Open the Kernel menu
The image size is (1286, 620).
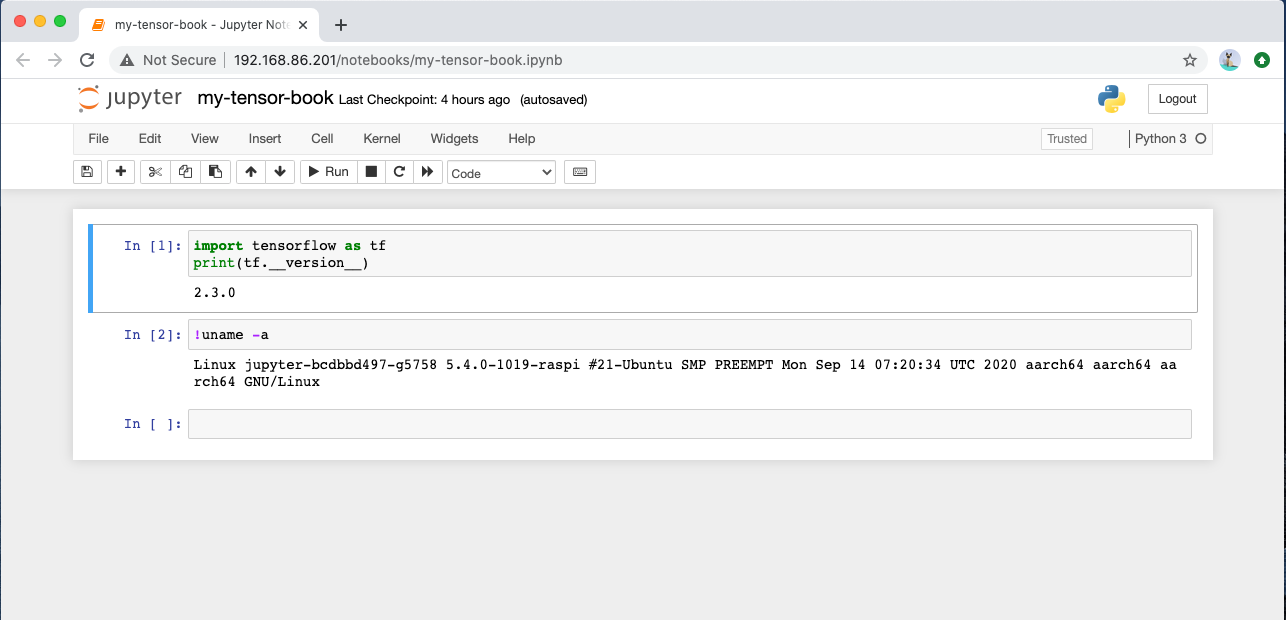381,138
